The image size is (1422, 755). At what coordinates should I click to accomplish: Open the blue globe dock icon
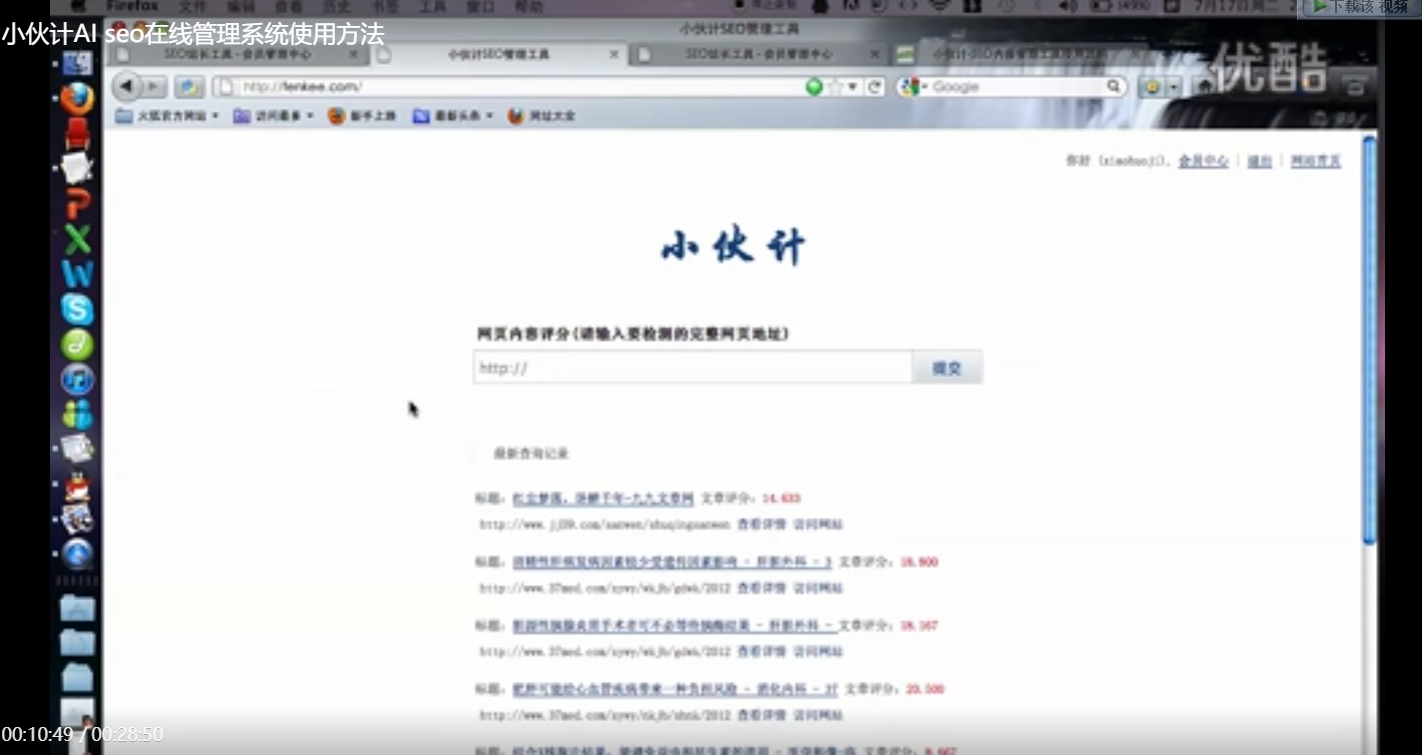click(77, 554)
